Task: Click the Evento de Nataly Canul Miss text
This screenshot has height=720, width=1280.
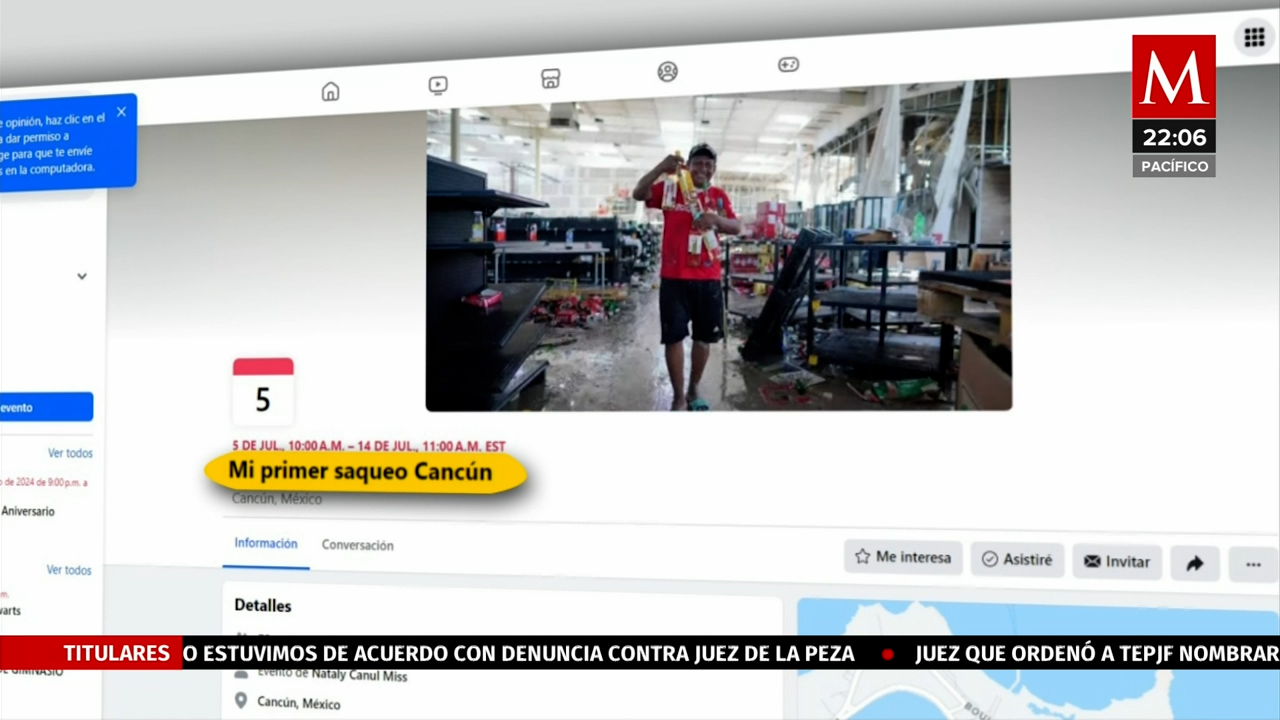Action: pyautogui.click(x=332, y=675)
